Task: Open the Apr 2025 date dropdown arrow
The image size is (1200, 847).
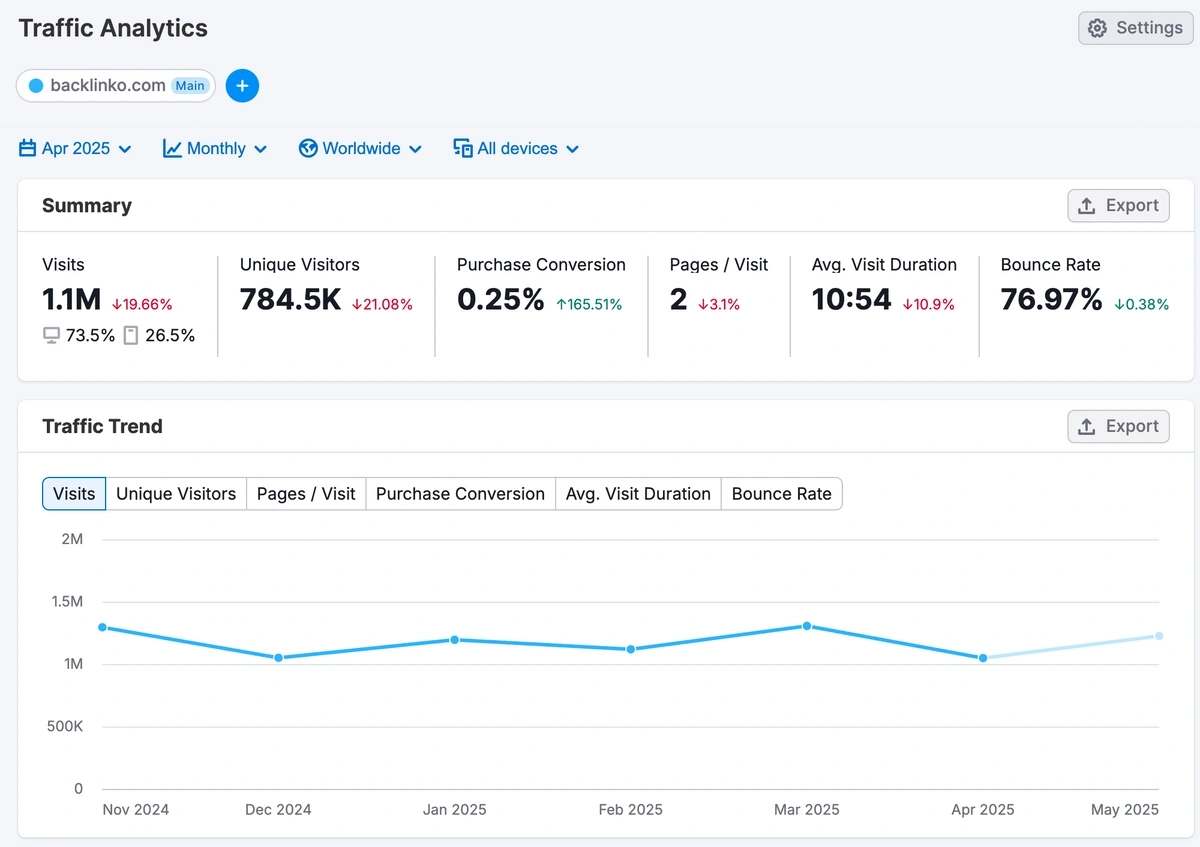Action: tap(125, 150)
